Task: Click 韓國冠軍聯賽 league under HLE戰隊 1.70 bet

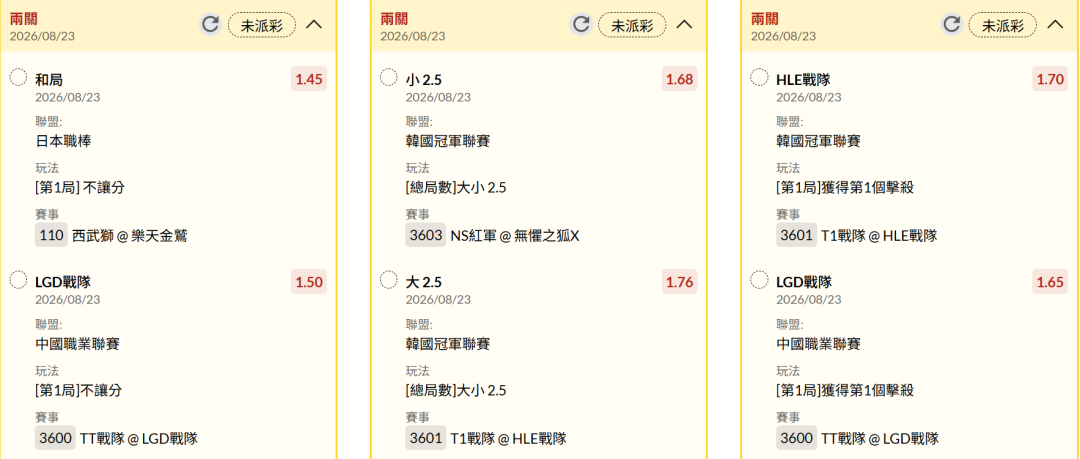Action: tap(818, 141)
